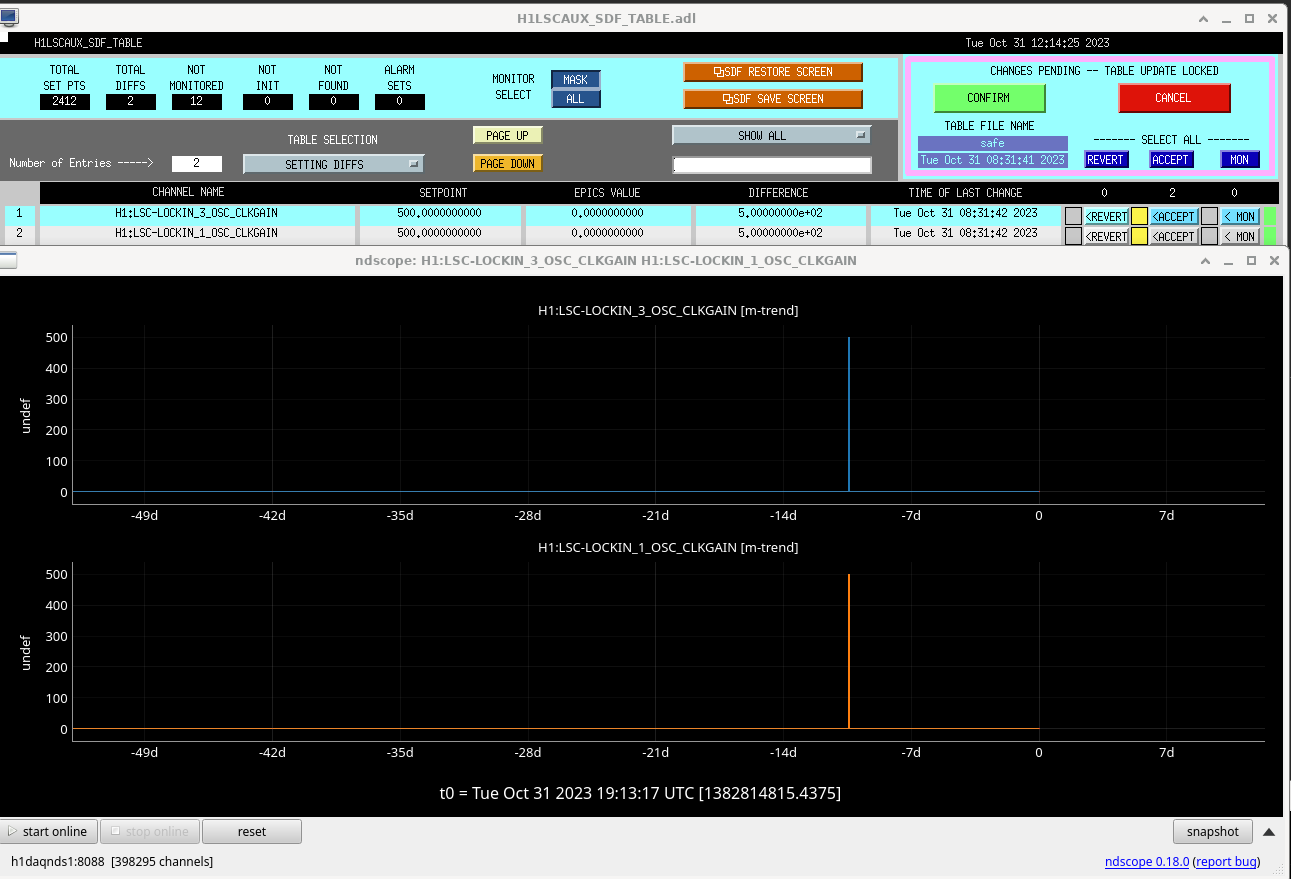Select MASK monitor mode
Image resolution: width=1291 pixels, height=879 pixels.
click(576, 80)
